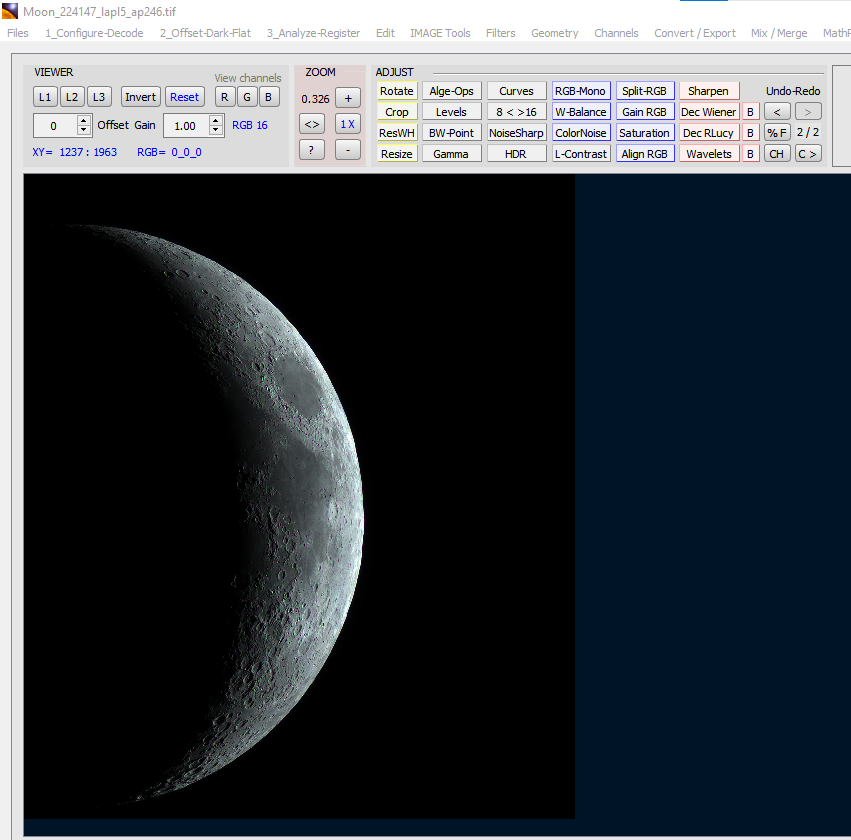Viewport: 851px width, 840px height.
Task: Increase the Offset value with up arrow
Action: 84,120
